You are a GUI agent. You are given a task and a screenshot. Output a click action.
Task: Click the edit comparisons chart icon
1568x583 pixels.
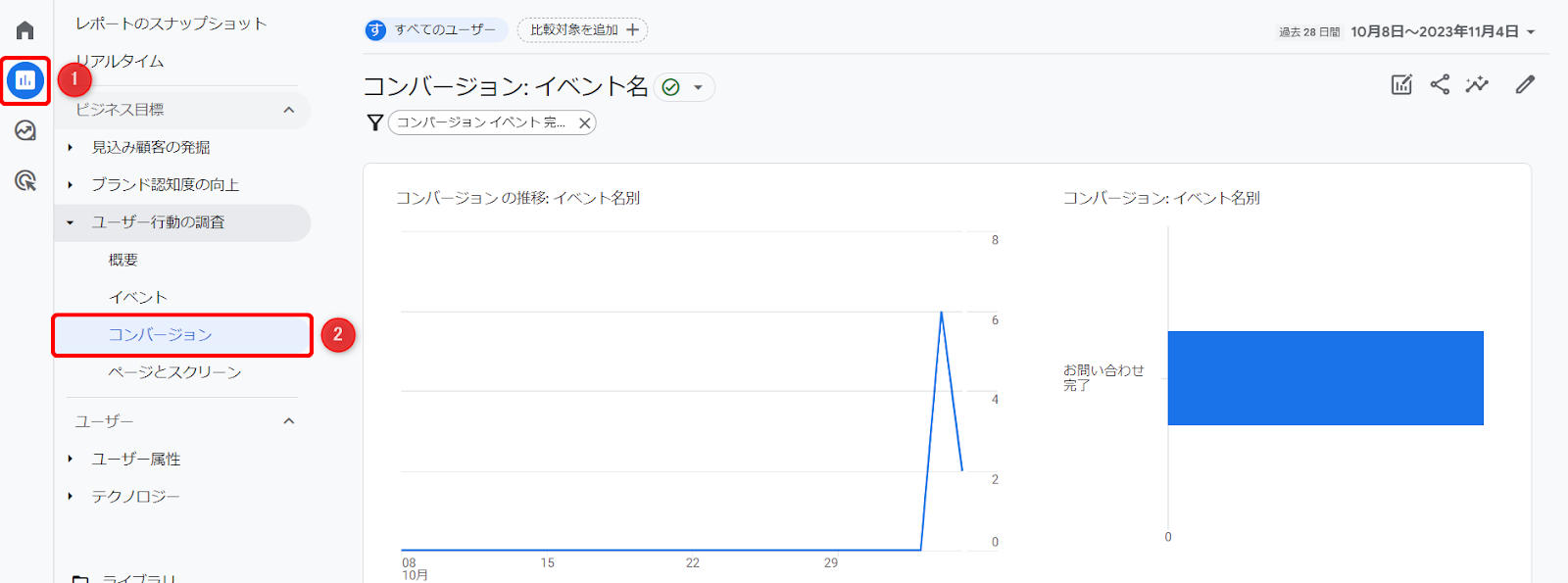(1401, 85)
